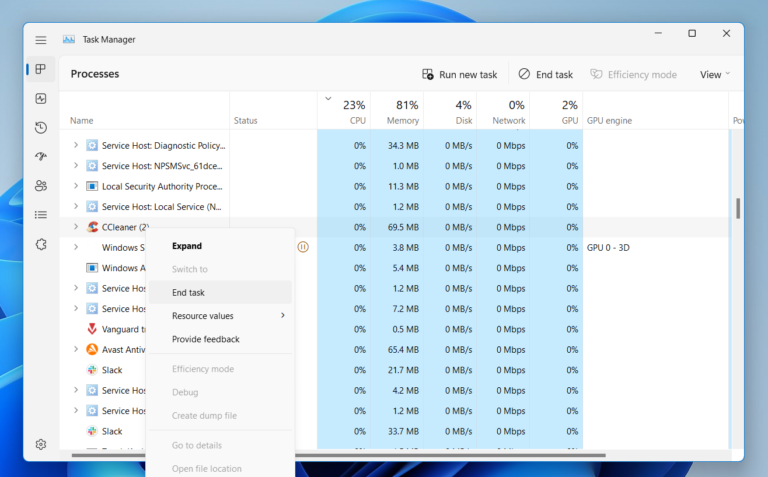The height and width of the screenshot is (477, 768).
Task: Open the View dropdown menu
Action: [715, 74]
